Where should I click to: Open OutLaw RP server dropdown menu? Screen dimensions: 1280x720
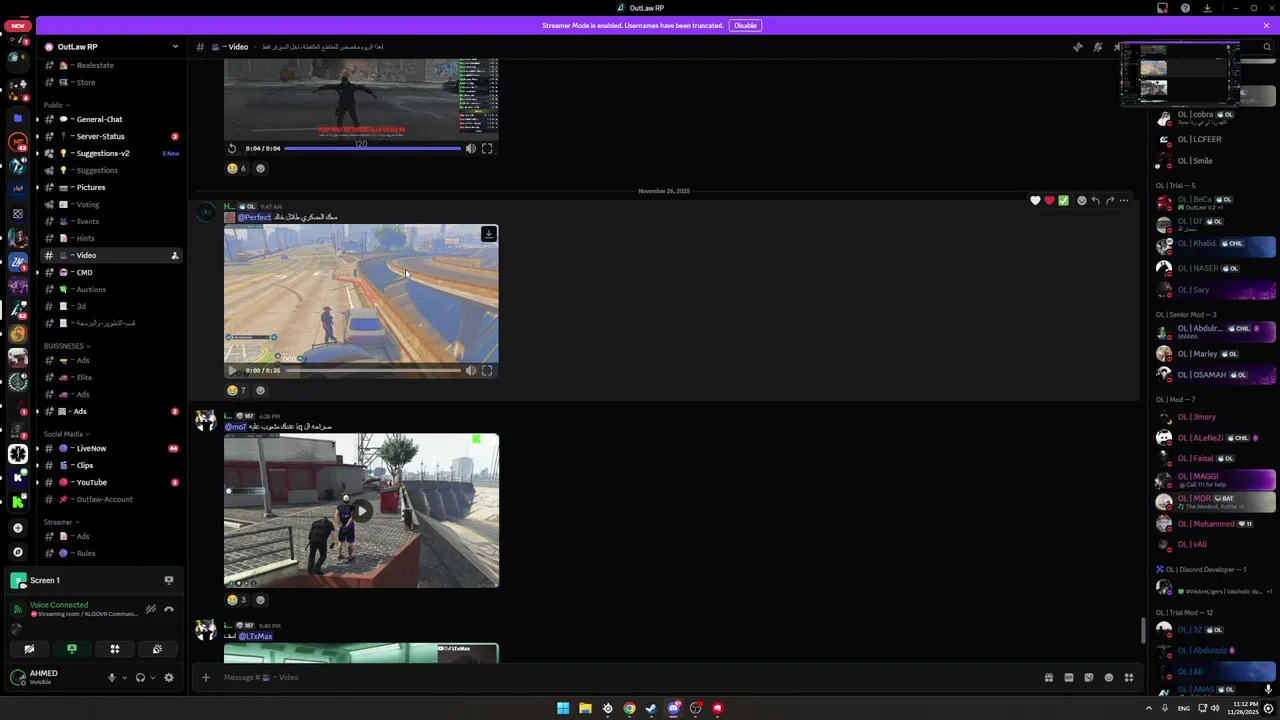tap(175, 46)
